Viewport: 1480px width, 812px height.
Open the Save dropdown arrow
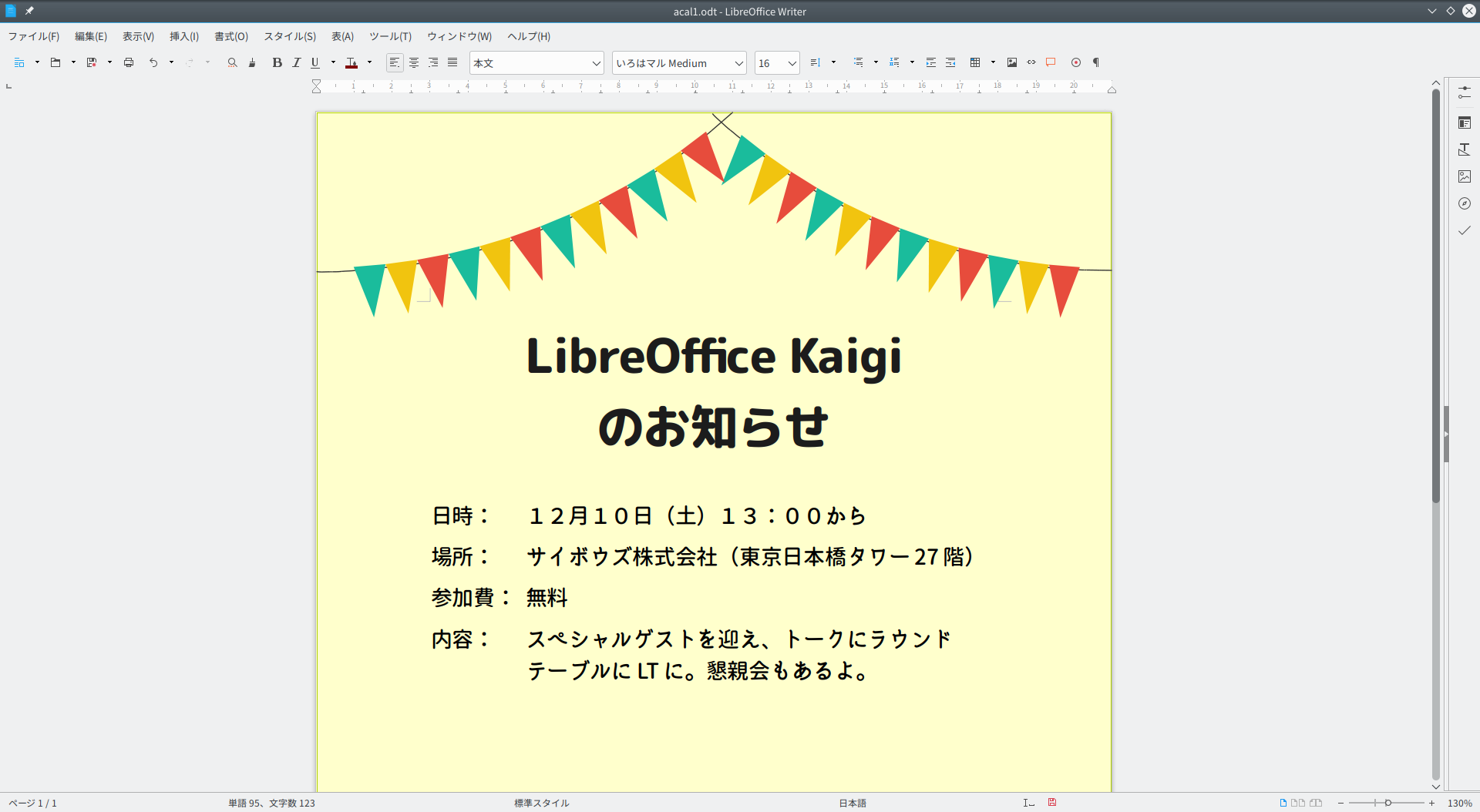pos(109,62)
